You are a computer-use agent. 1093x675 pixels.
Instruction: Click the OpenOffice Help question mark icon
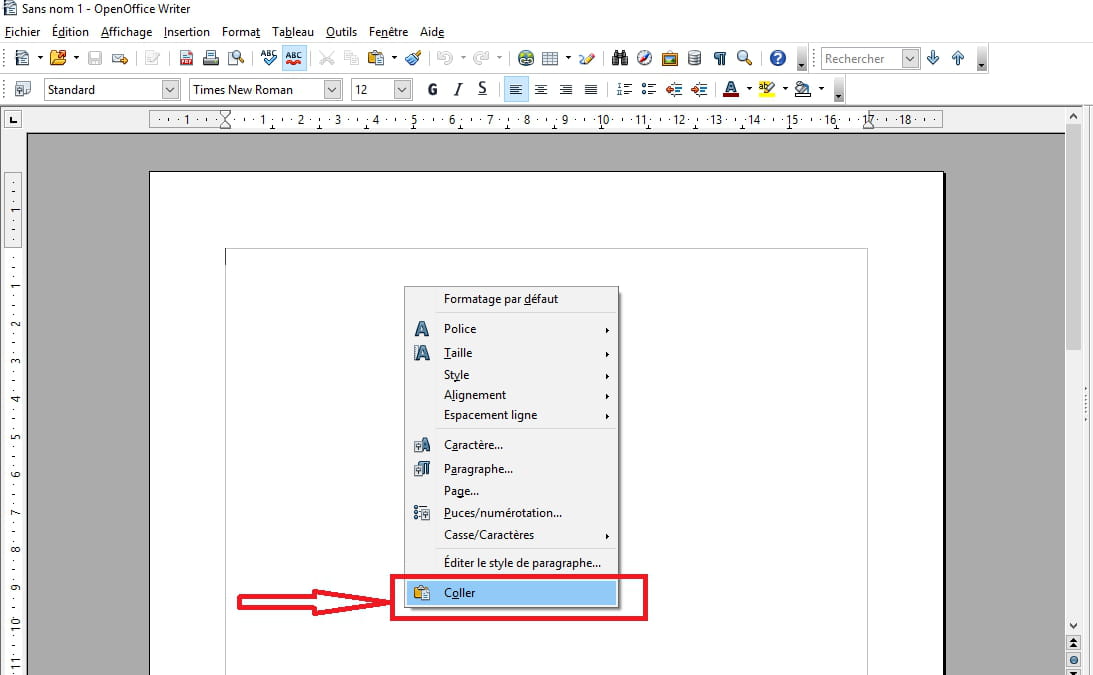tap(778, 59)
